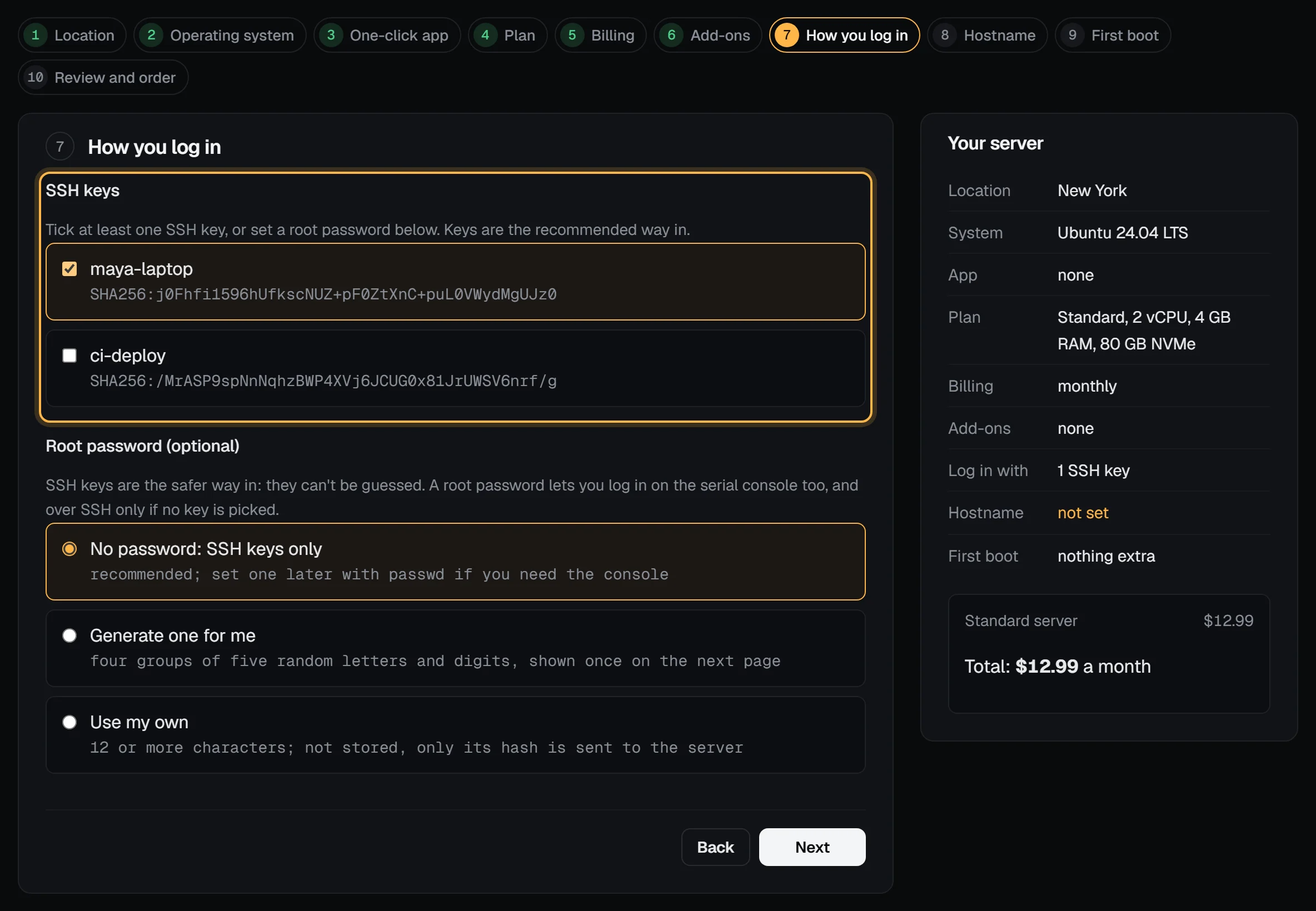Screen dimensions: 1316x911
Task: Click the Back button
Action: 715,847
